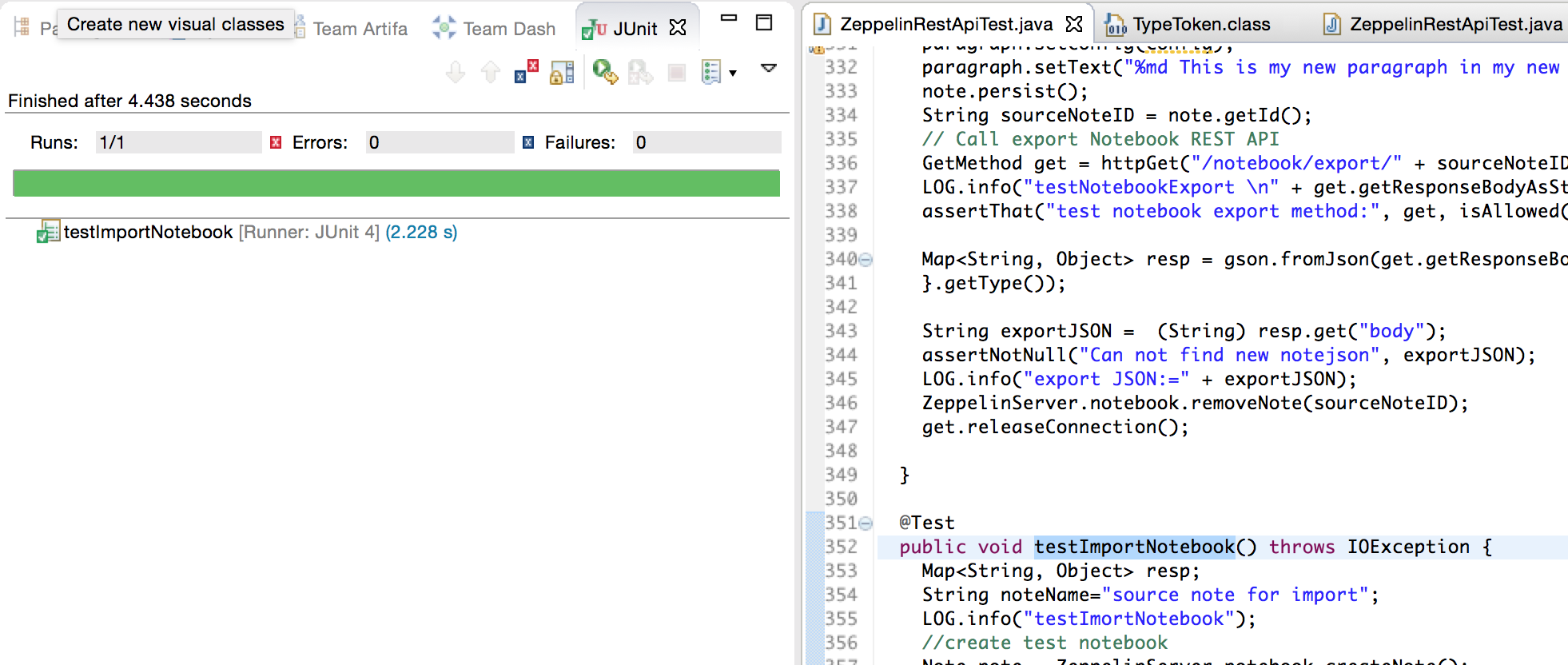Click the 'String exportJSON' declaration line

[1184, 331]
